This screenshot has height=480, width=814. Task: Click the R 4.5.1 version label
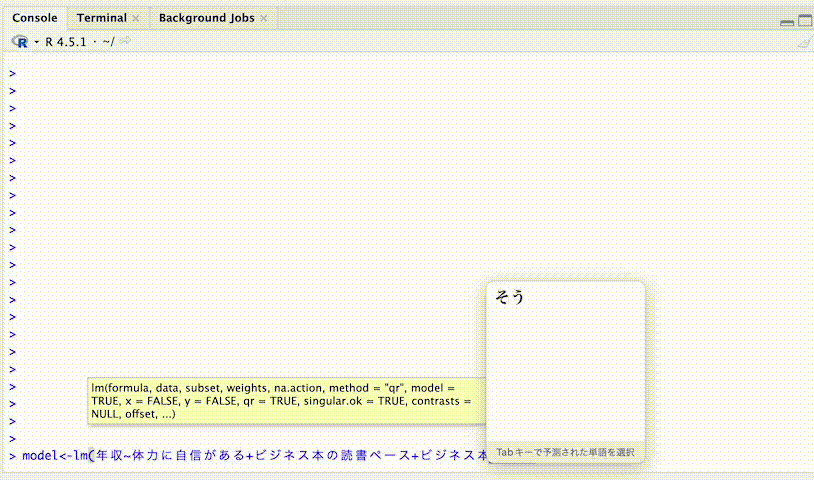click(68, 42)
